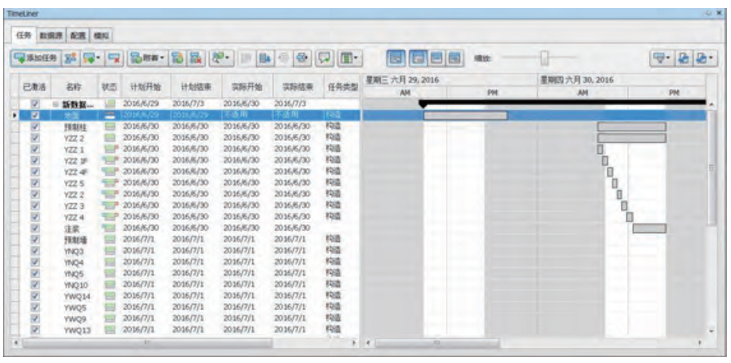
Task: Uncheck the active checkbox for YZZ 5 task
Action: 35,183
